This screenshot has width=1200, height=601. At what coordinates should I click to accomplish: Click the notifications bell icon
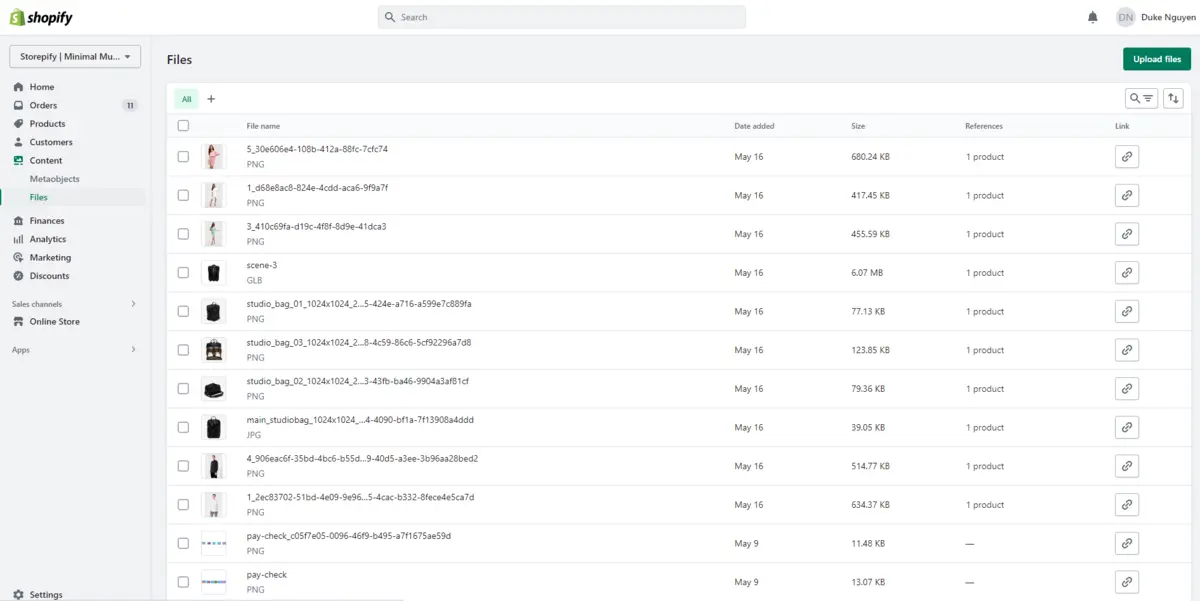pyautogui.click(x=1092, y=17)
